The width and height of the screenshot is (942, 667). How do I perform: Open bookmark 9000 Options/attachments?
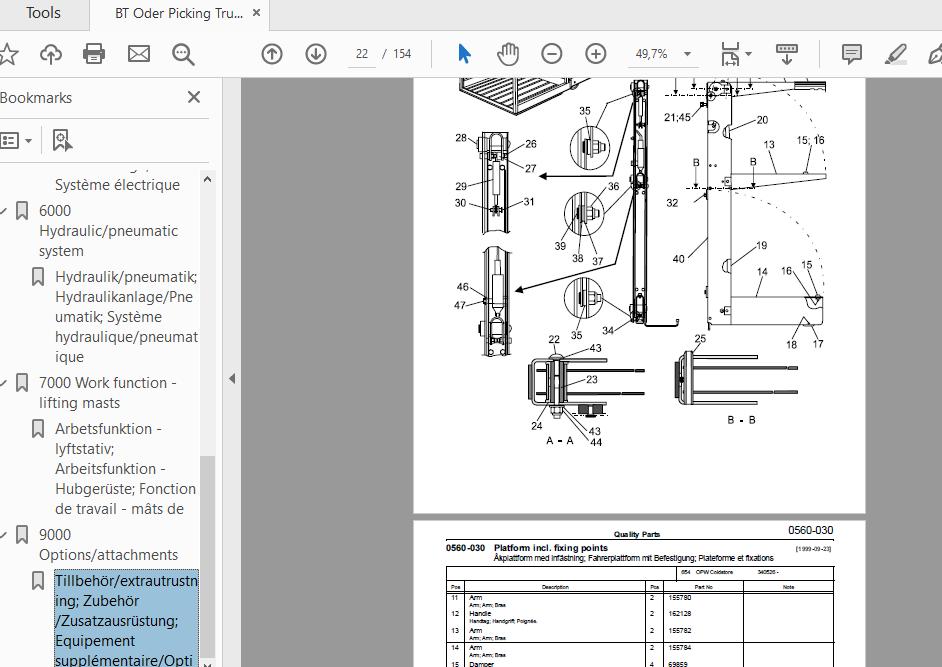[x=108, y=544]
